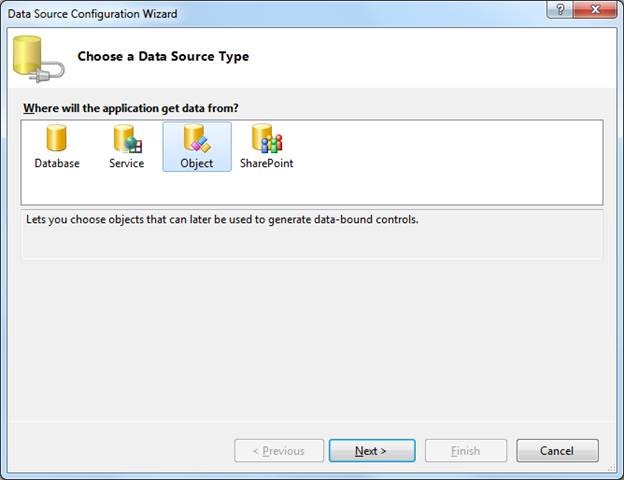Proceed with the Next button
Image resolution: width=624 pixels, height=480 pixels.
pyautogui.click(x=371, y=451)
